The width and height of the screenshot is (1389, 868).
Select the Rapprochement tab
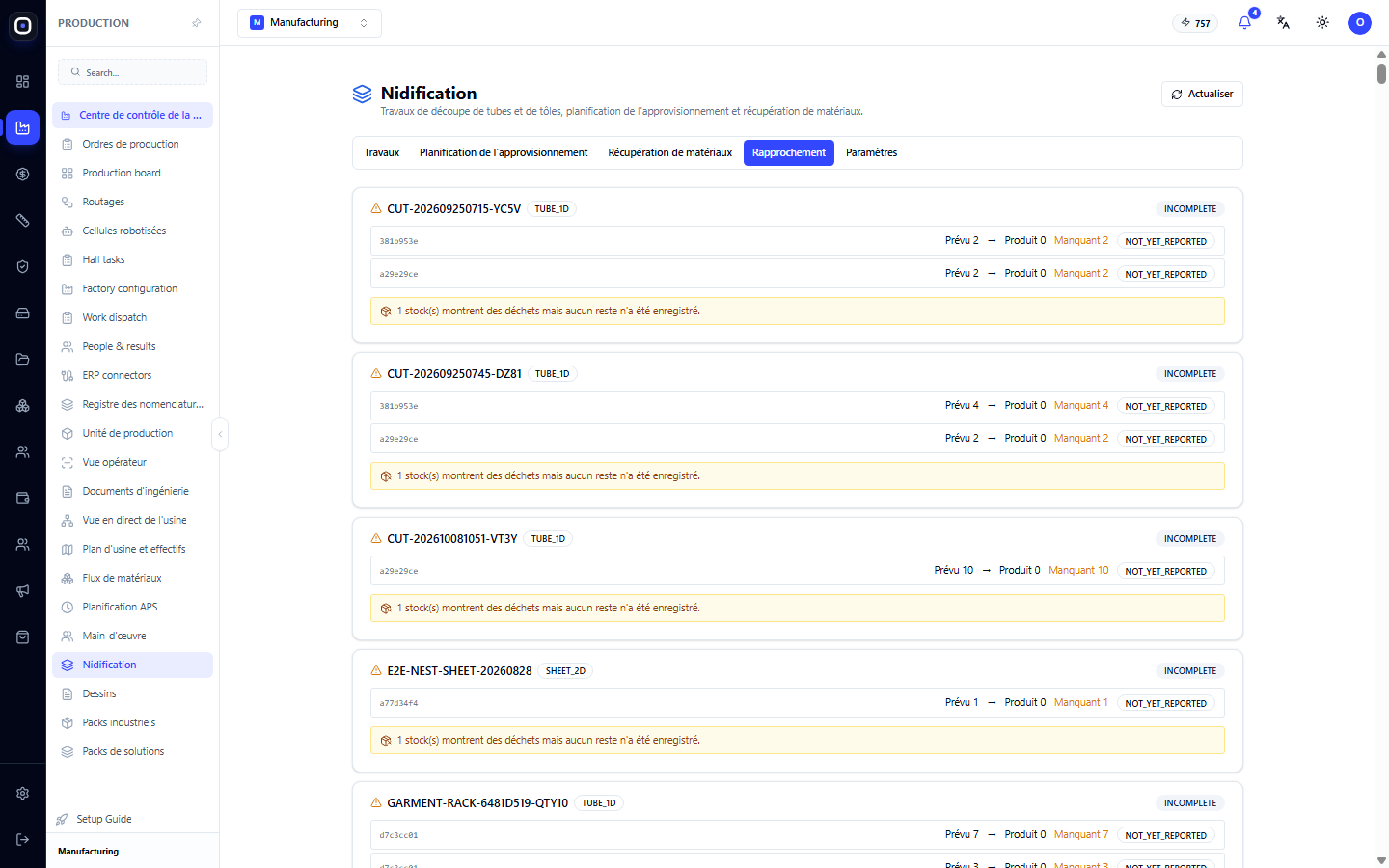point(789,152)
